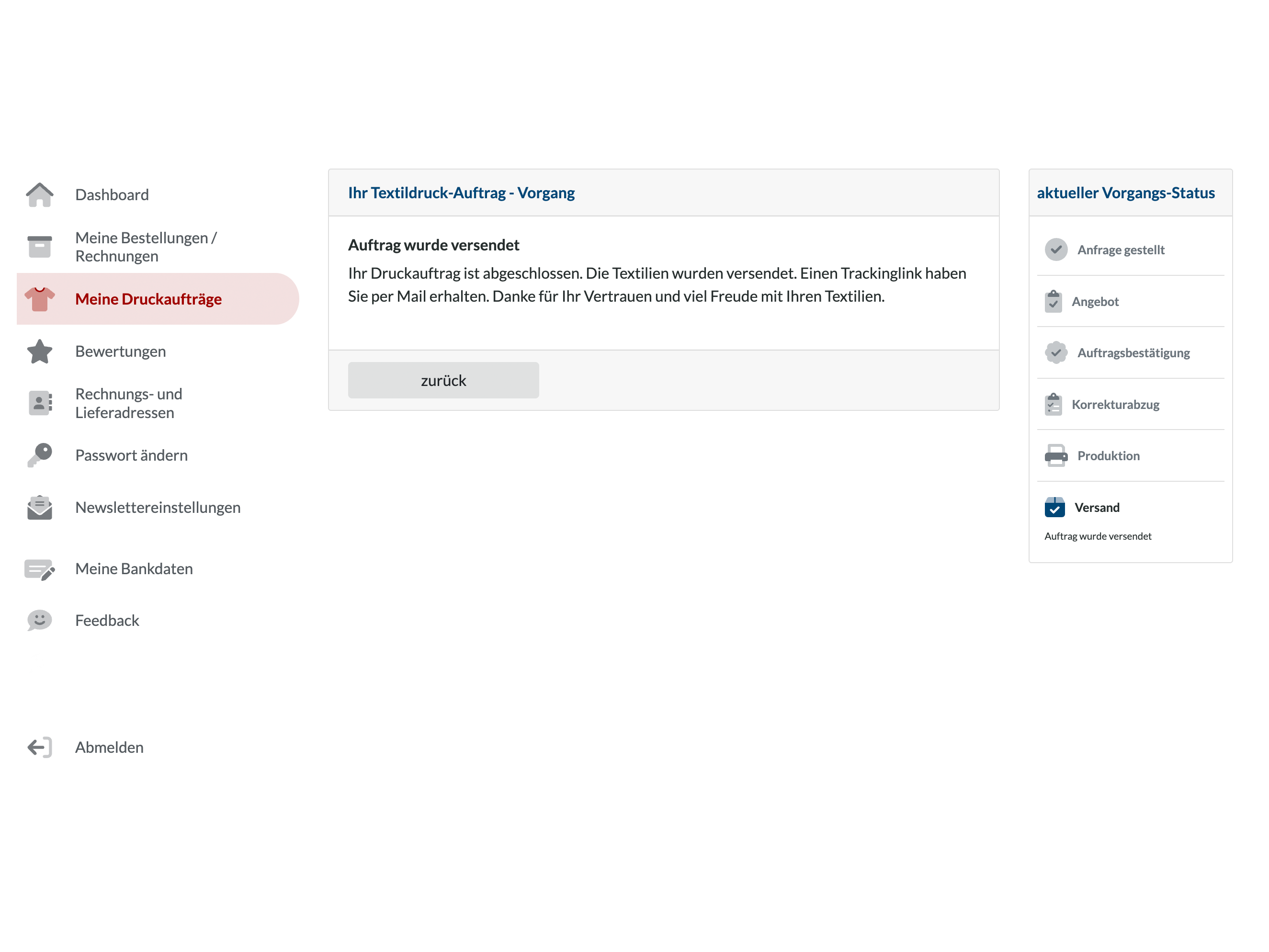Click the Auftragsbestätigung badge icon
This screenshot has height=952, width=1269.
pos(1056,352)
